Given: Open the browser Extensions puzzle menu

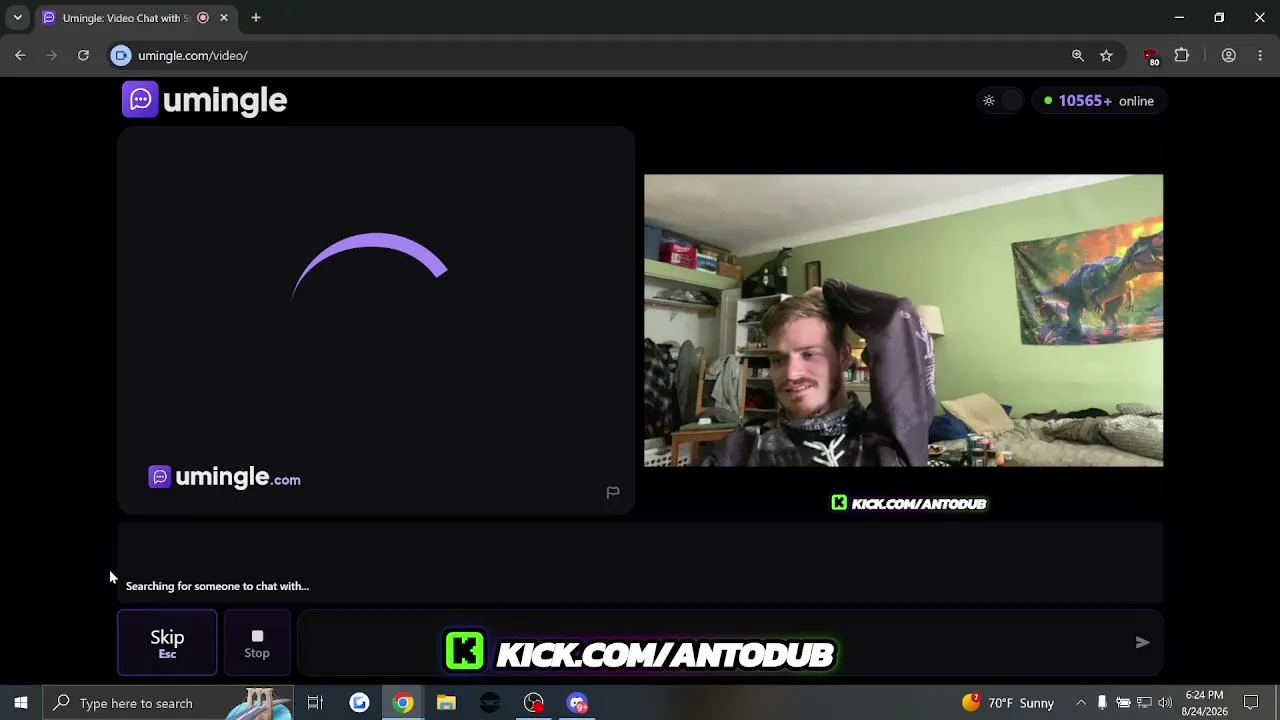Looking at the screenshot, I should coord(1182,56).
